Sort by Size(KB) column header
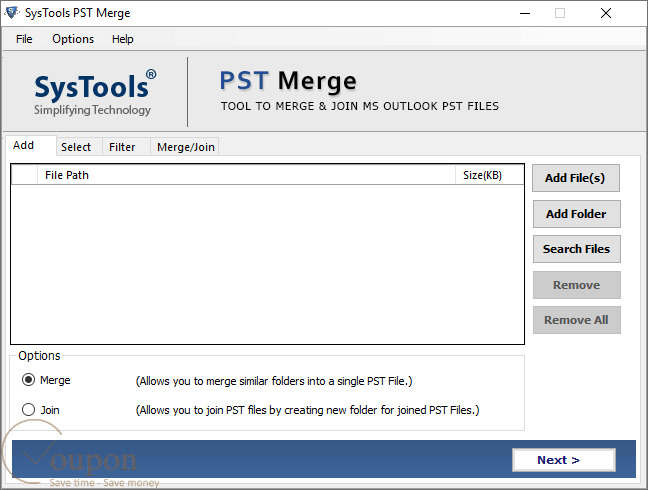This screenshot has width=648, height=490. point(489,175)
